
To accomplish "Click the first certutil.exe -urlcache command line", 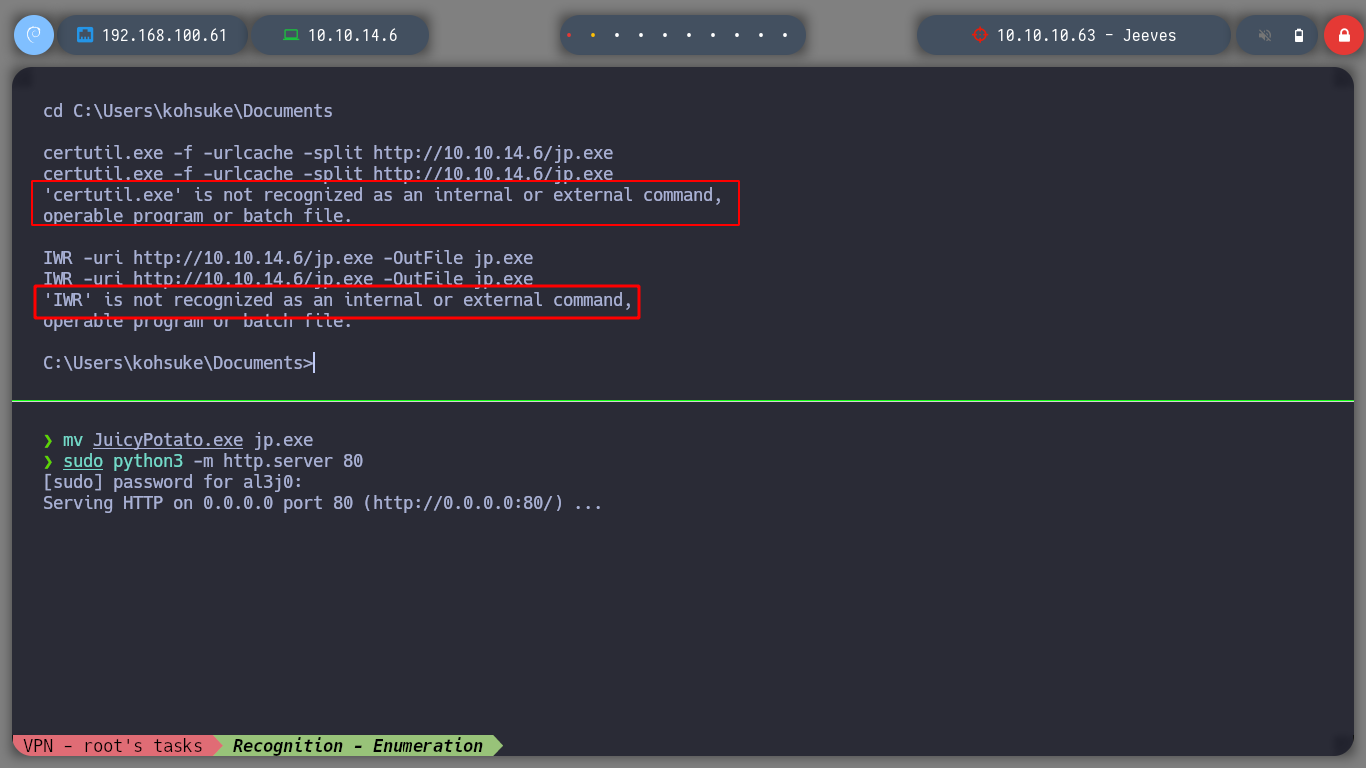I will [x=328, y=153].
